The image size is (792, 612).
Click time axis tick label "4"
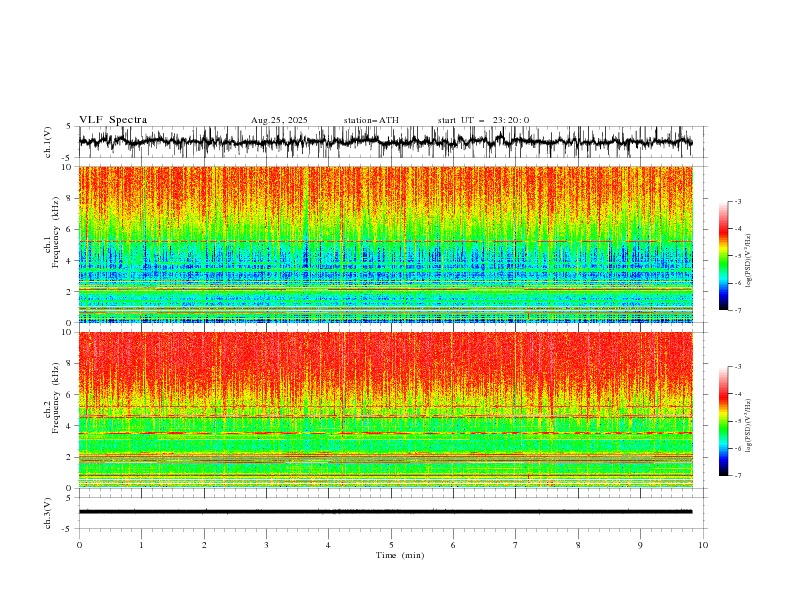tap(328, 545)
